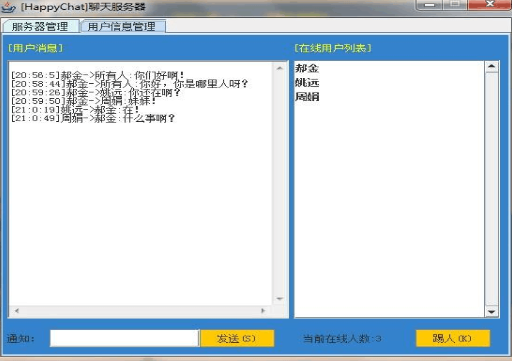
Task: Click message panel scroll left arrow
Action: pos(17,311)
